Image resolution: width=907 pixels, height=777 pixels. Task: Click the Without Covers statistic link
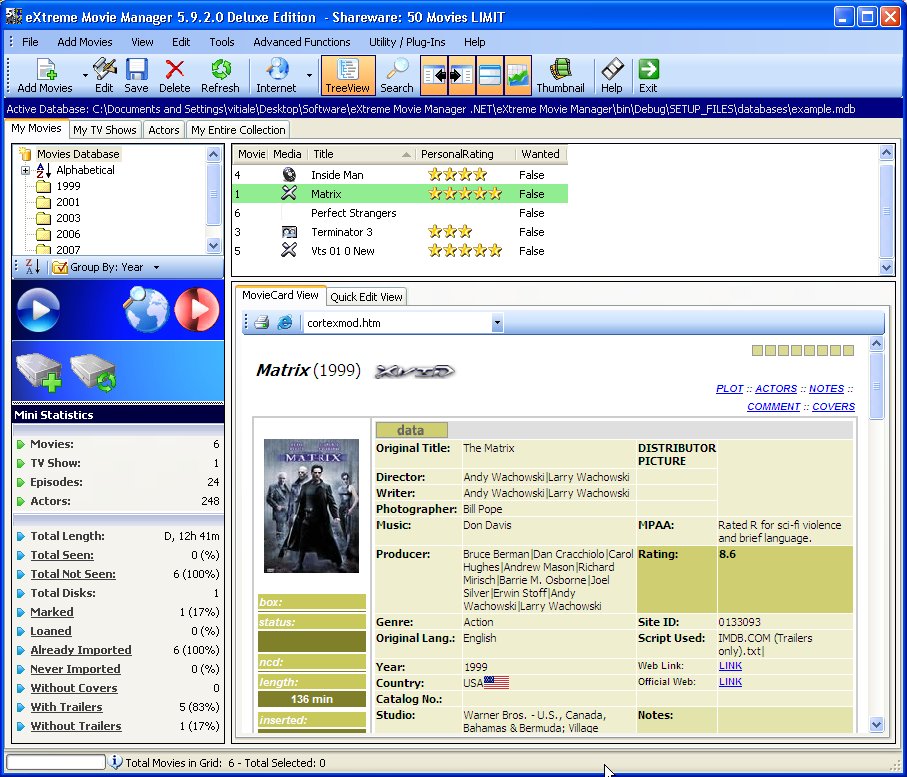click(74, 688)
